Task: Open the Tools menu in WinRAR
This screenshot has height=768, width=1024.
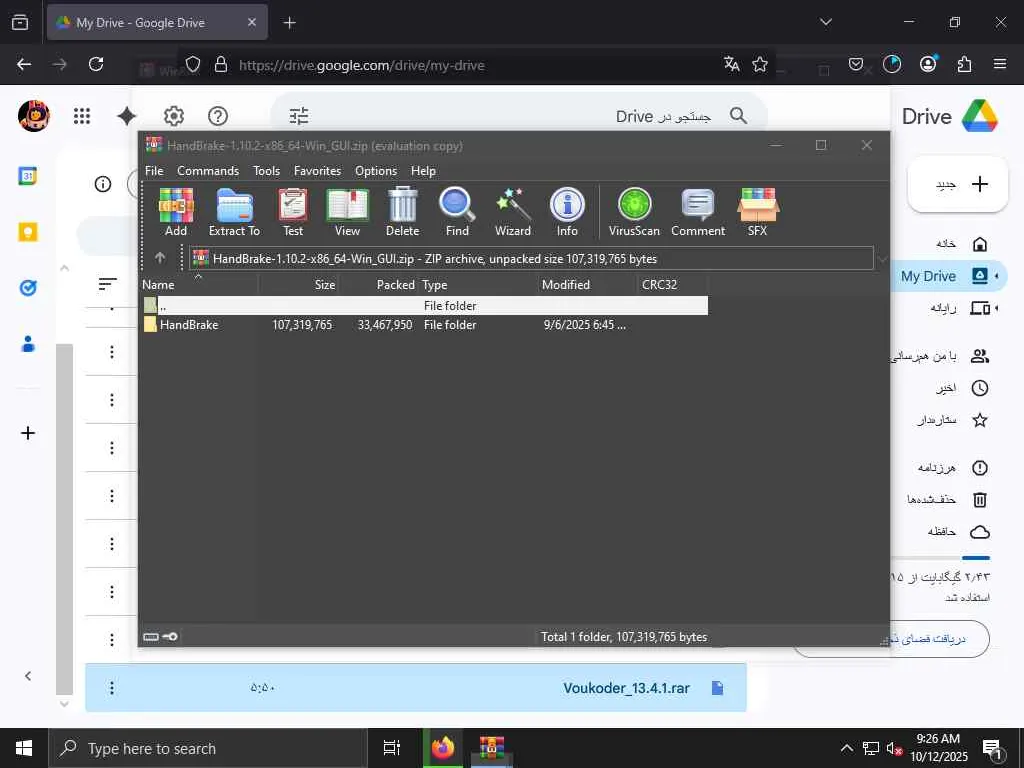Action: (266, 170)
